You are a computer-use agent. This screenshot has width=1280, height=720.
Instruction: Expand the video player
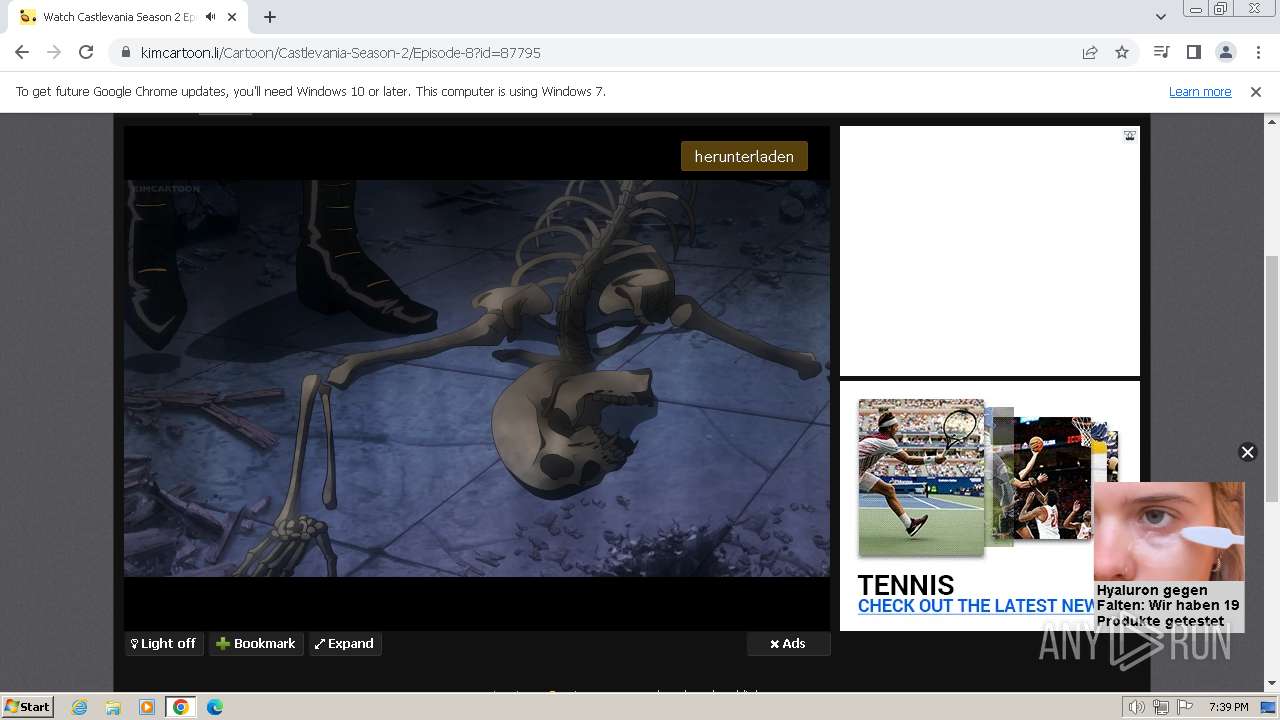[345, 644]
